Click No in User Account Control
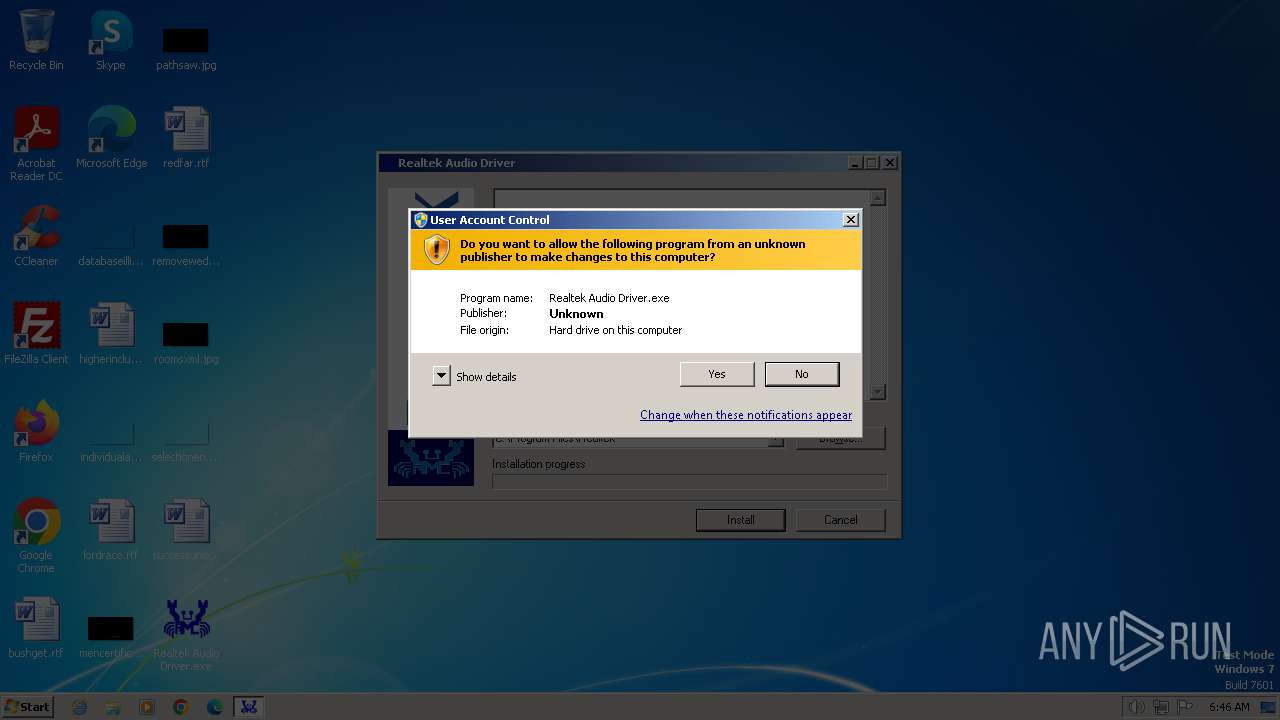Viewport: 1280px width, 720px height. [x=802, y=374]
